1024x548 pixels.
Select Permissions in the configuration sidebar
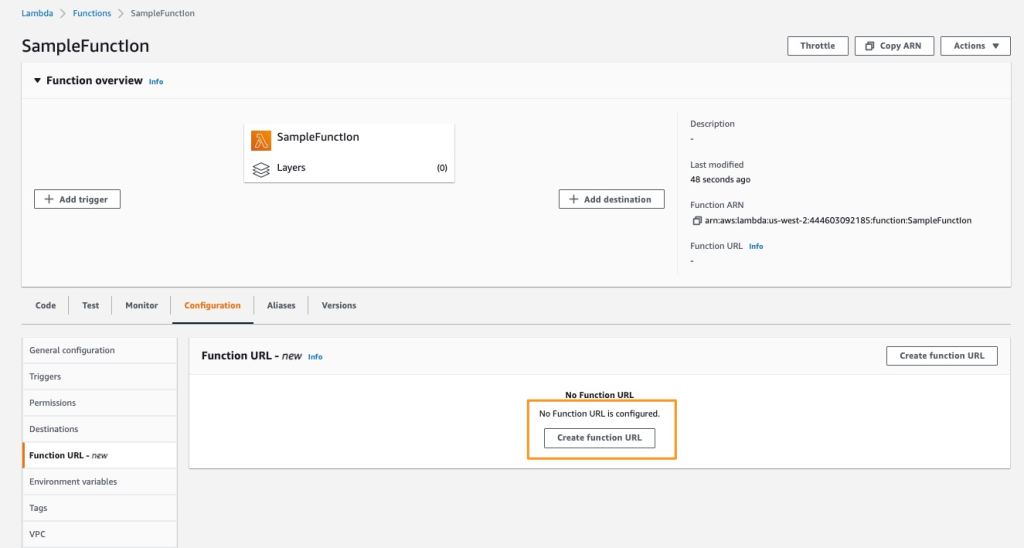point(53,403)
